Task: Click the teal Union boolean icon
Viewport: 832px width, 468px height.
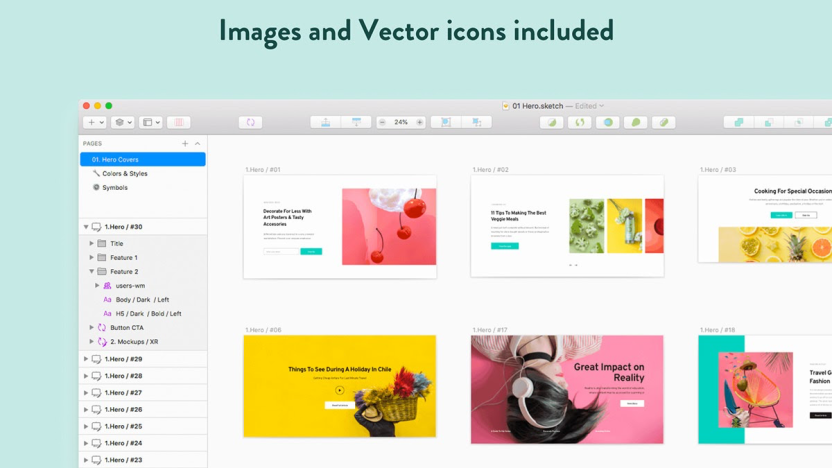Action: (739, 123)
